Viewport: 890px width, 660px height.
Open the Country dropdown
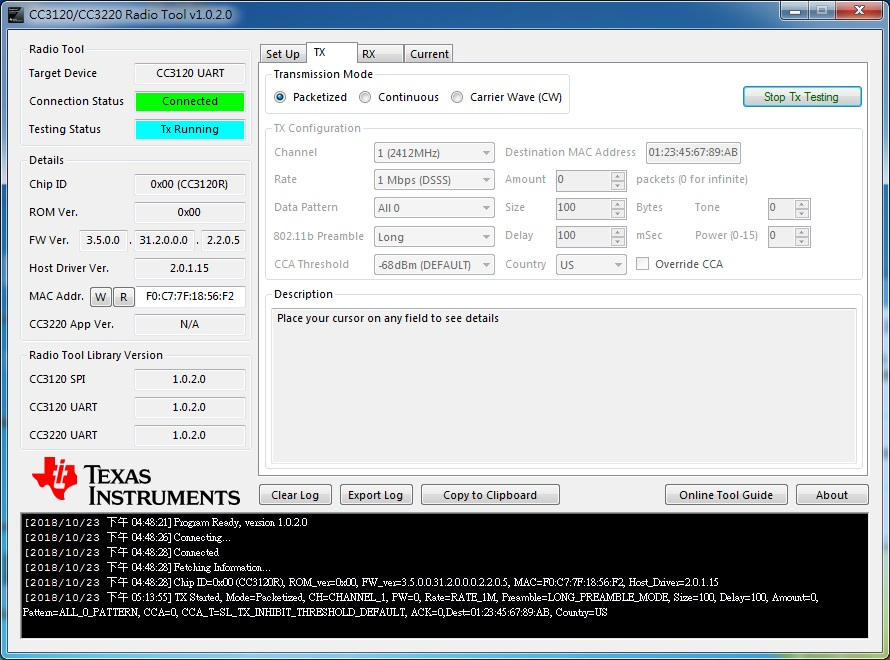tap(591, 264)
